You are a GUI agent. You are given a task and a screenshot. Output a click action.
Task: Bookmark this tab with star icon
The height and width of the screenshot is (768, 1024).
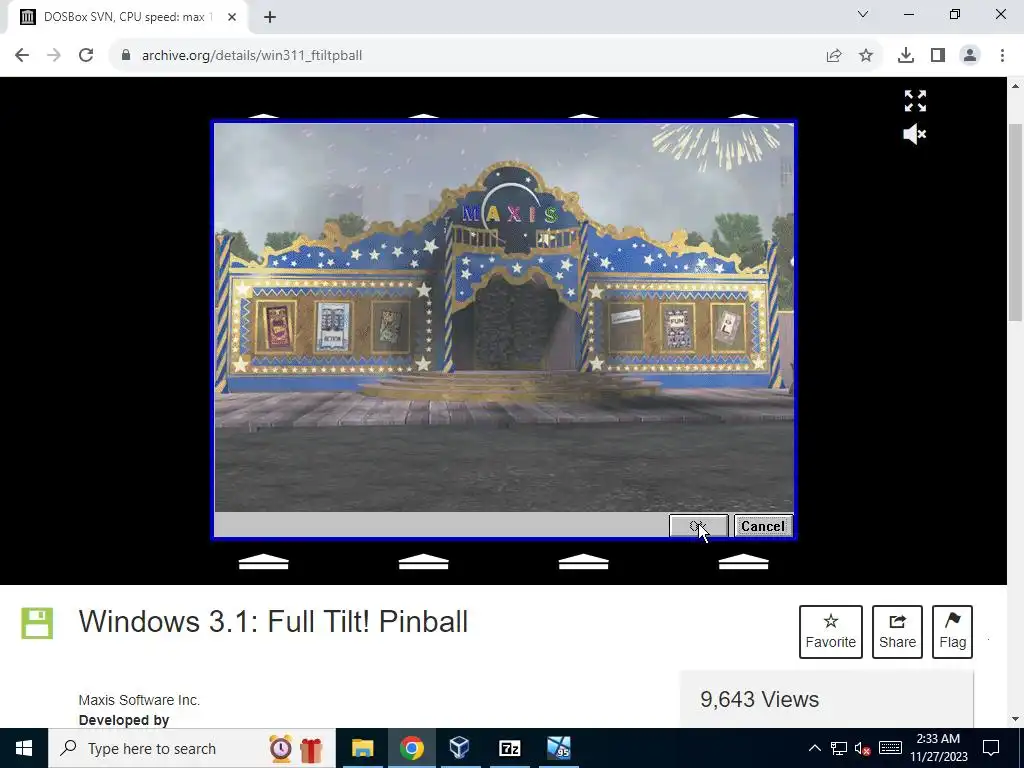tap(866, 56)
